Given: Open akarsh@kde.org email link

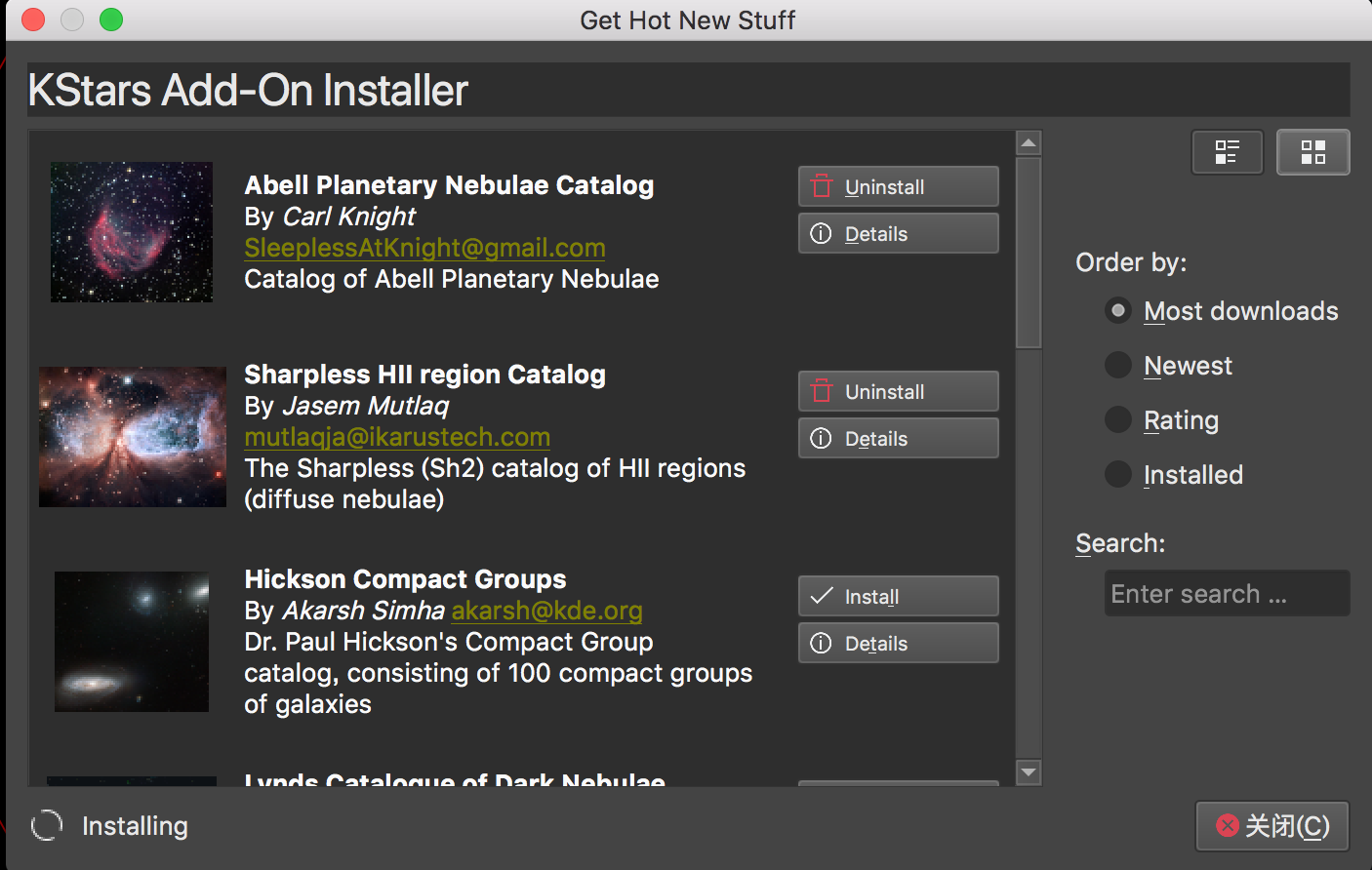Looking at the screenshot, I should pos(546,611).
